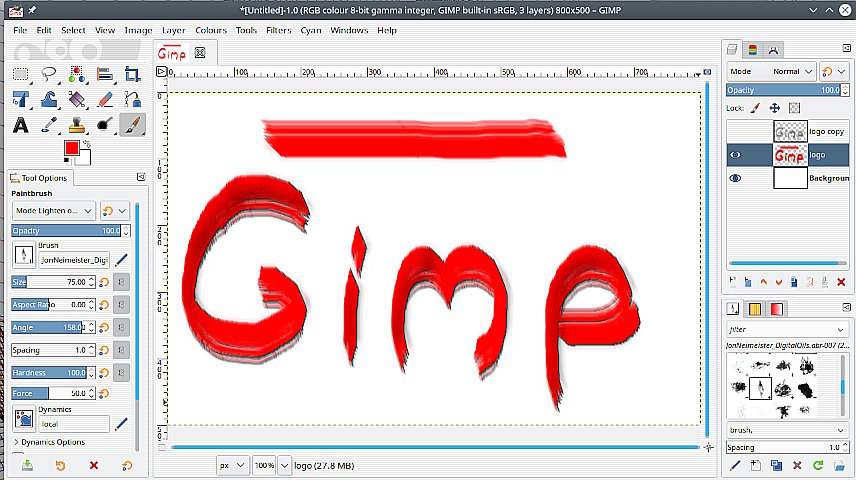This screenshot has width=856, height=480.
Task: Open the active brush preview picker
Action: [x=24, y=256]
